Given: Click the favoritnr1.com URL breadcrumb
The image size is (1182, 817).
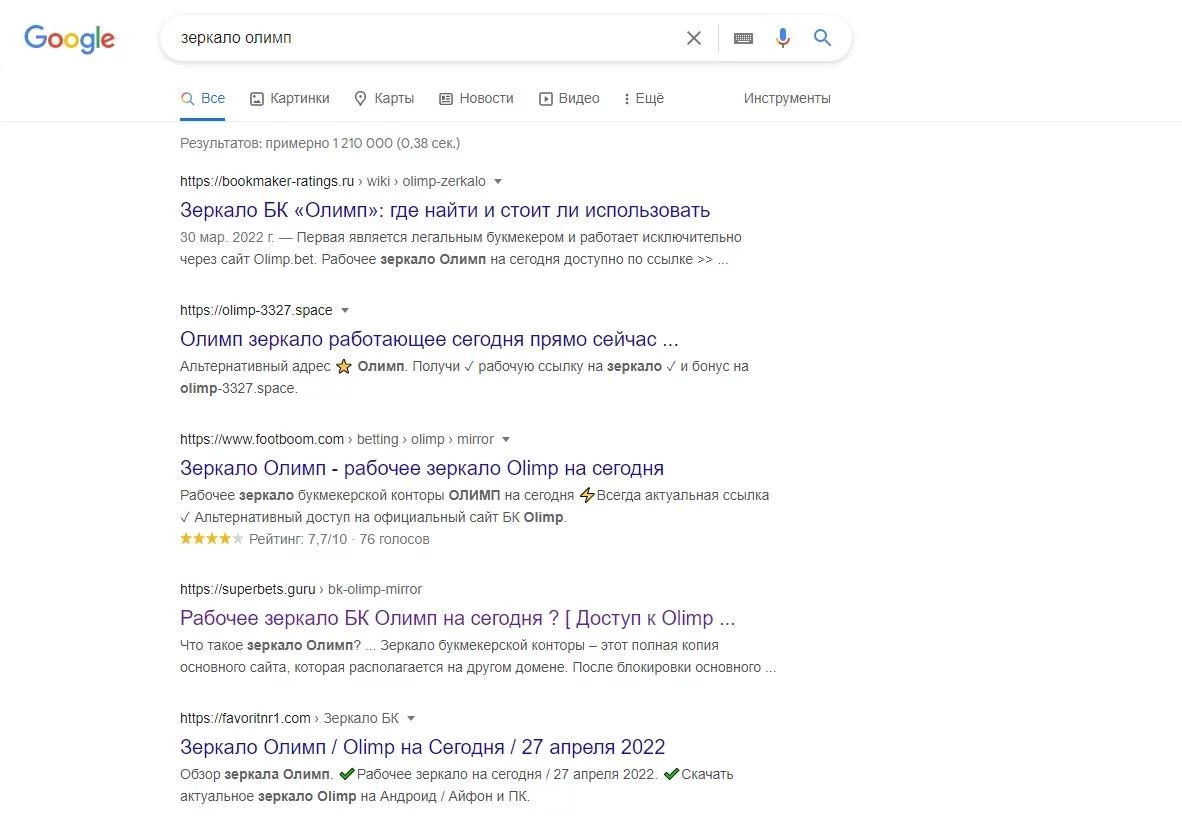Looking at the screenshot, I should [x=289, y=719].
